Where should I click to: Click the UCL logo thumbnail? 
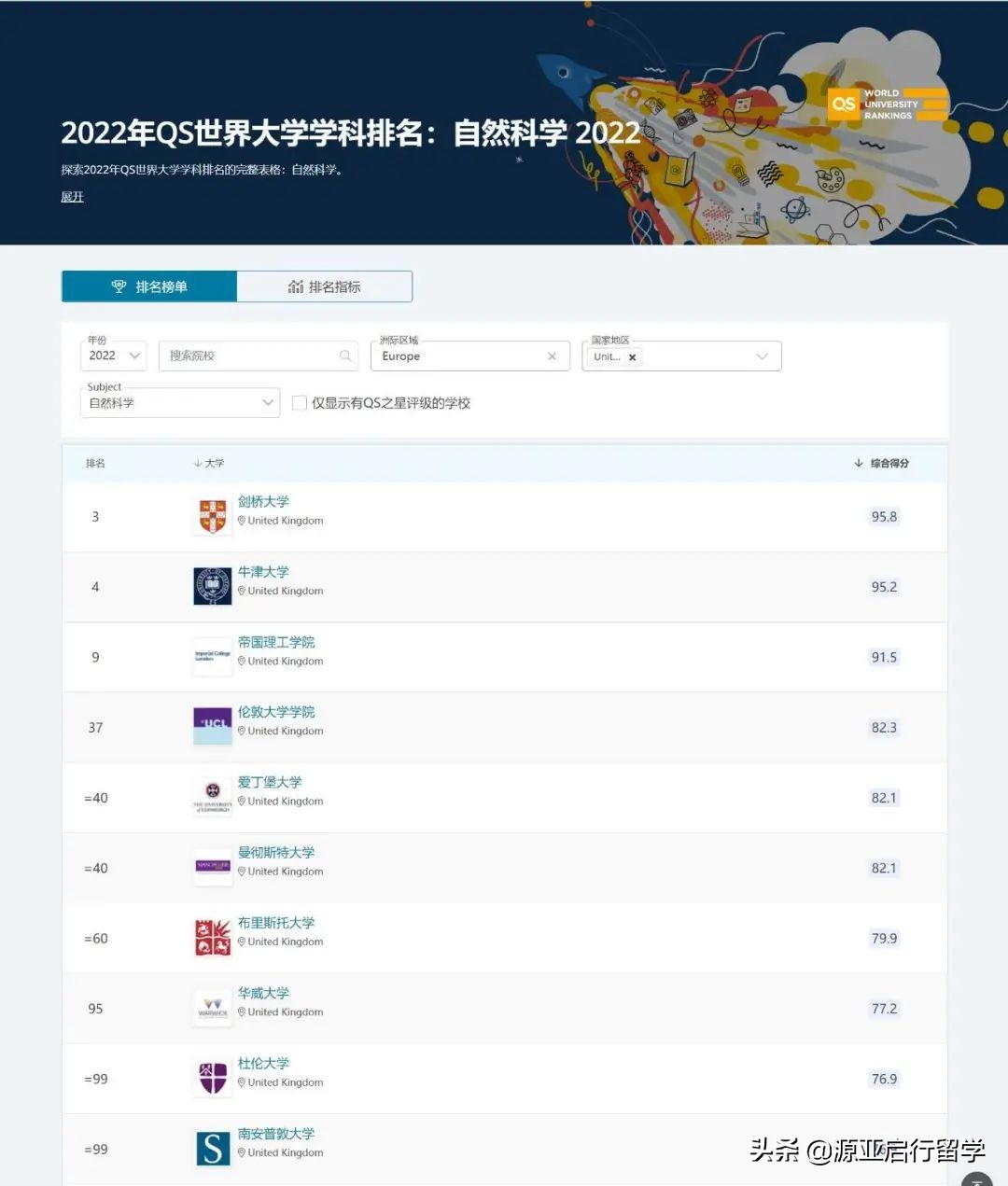(212, 726)
